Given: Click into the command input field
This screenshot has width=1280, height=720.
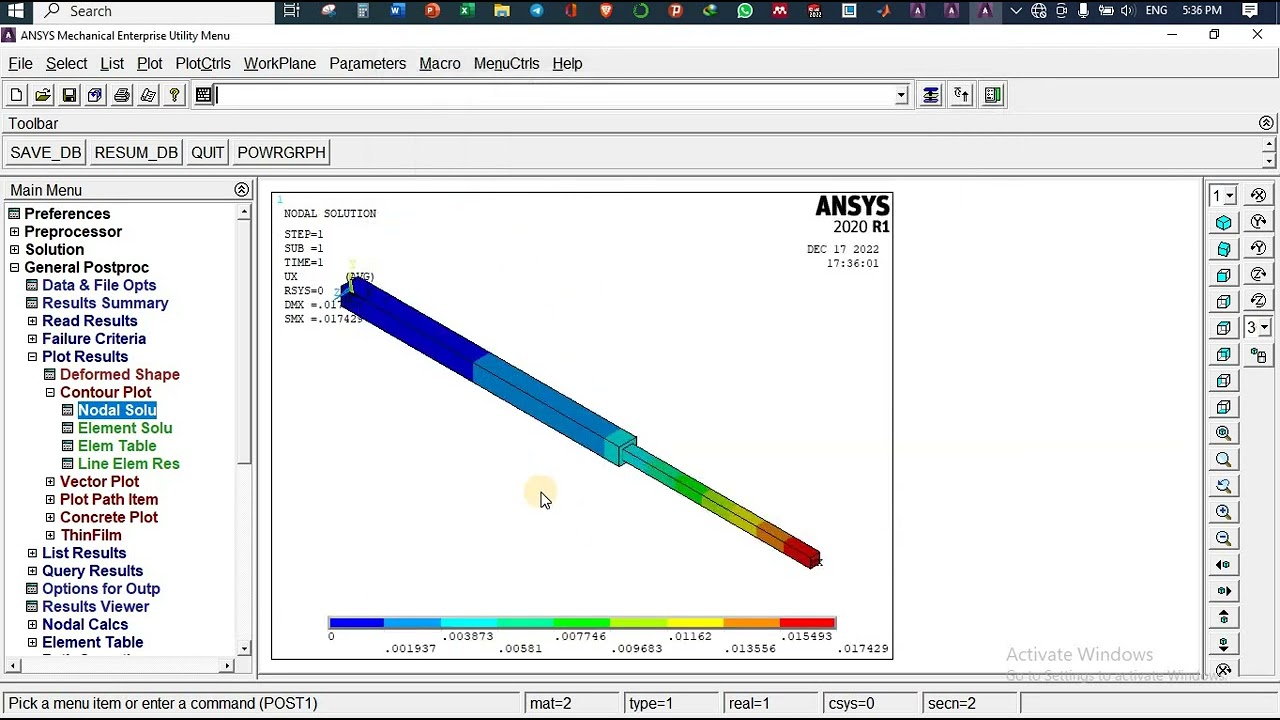Looking at the screenshot, I should click(555, 95).
